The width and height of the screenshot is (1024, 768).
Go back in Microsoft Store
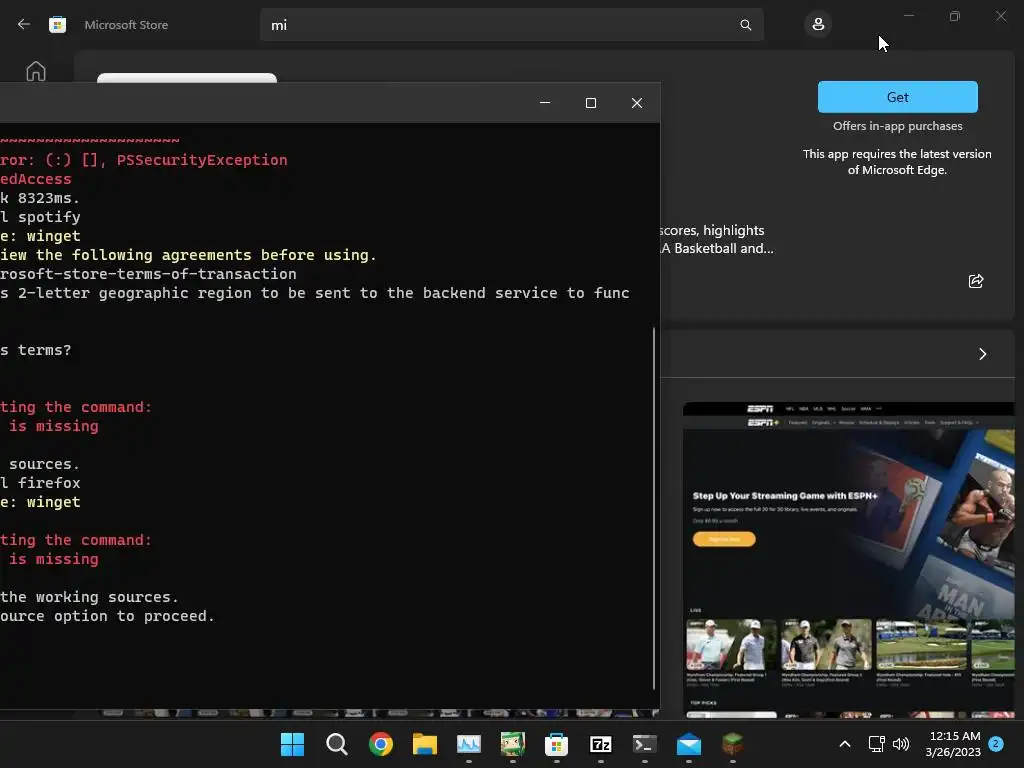click(x=24, y=24)
